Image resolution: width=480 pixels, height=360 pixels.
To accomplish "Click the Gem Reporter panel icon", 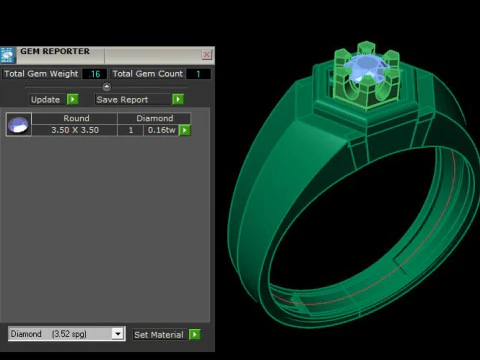I will (8, 55).
